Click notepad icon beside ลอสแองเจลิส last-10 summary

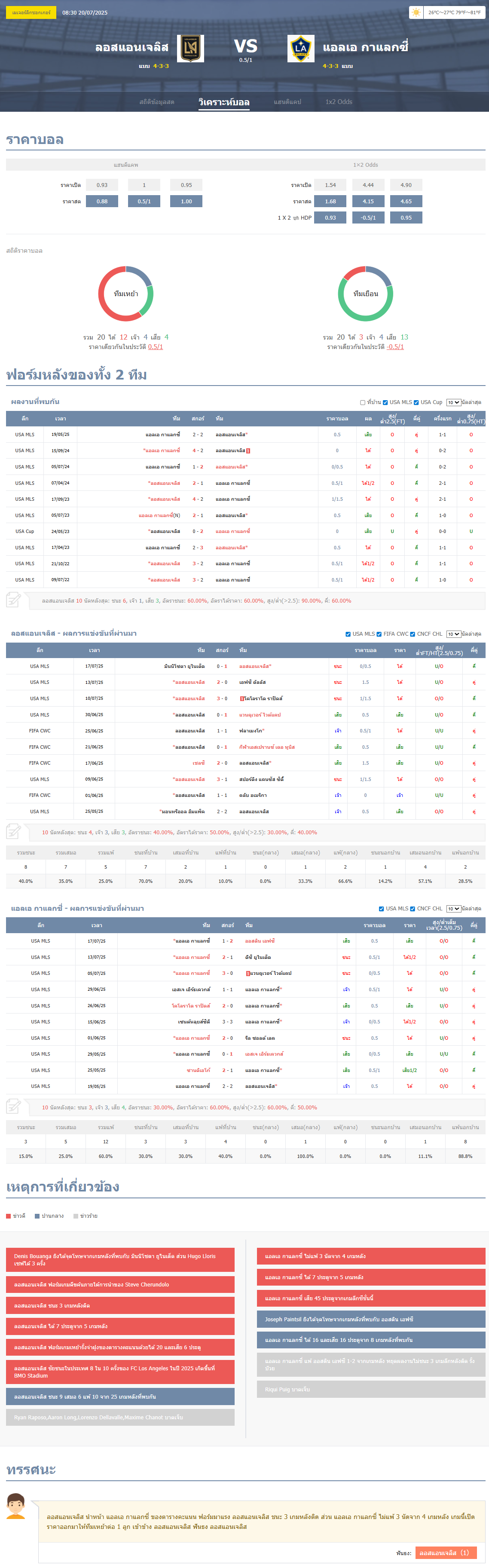tap(13, 831)
